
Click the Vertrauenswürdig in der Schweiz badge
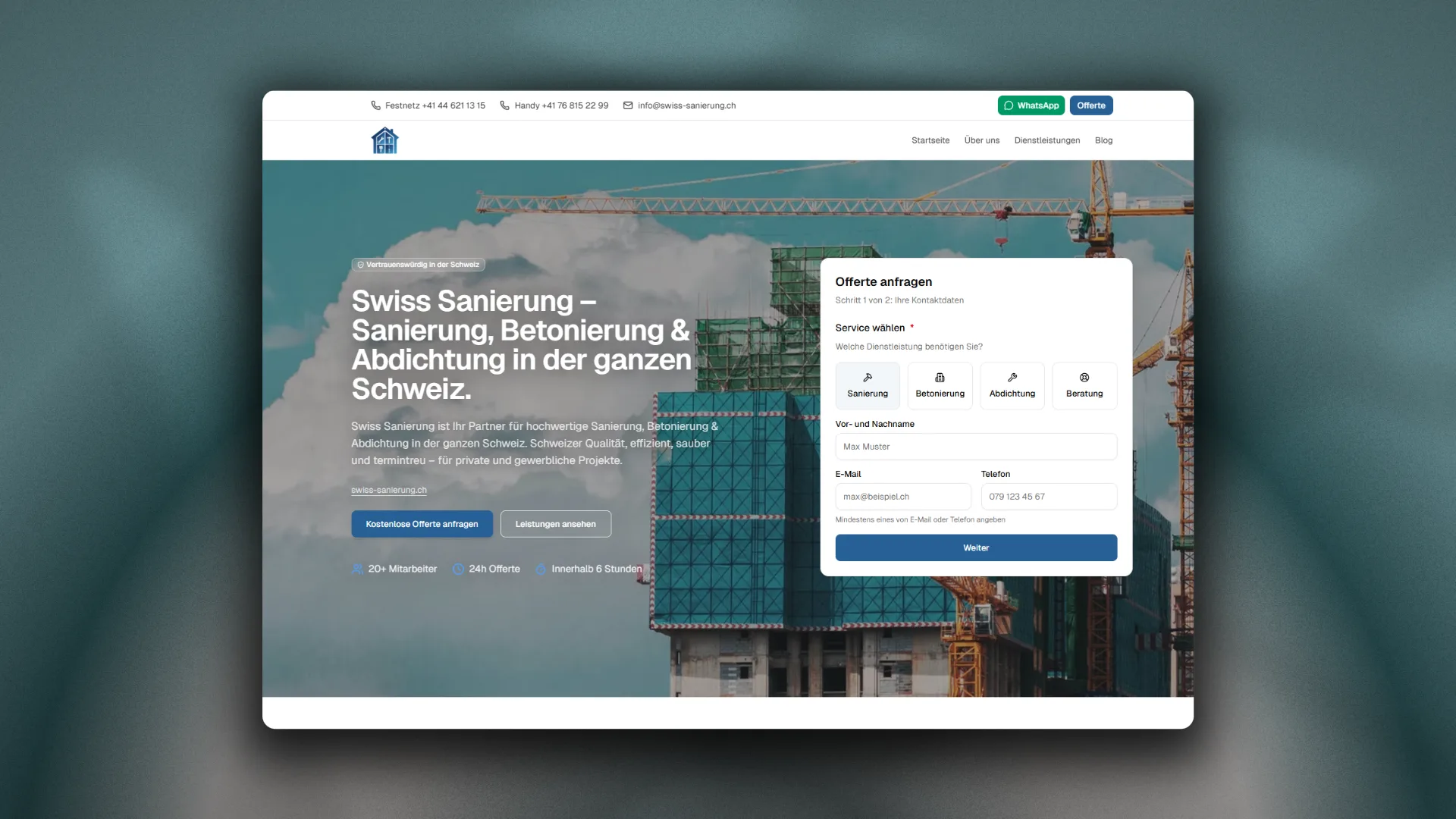(x=419, y=265)
